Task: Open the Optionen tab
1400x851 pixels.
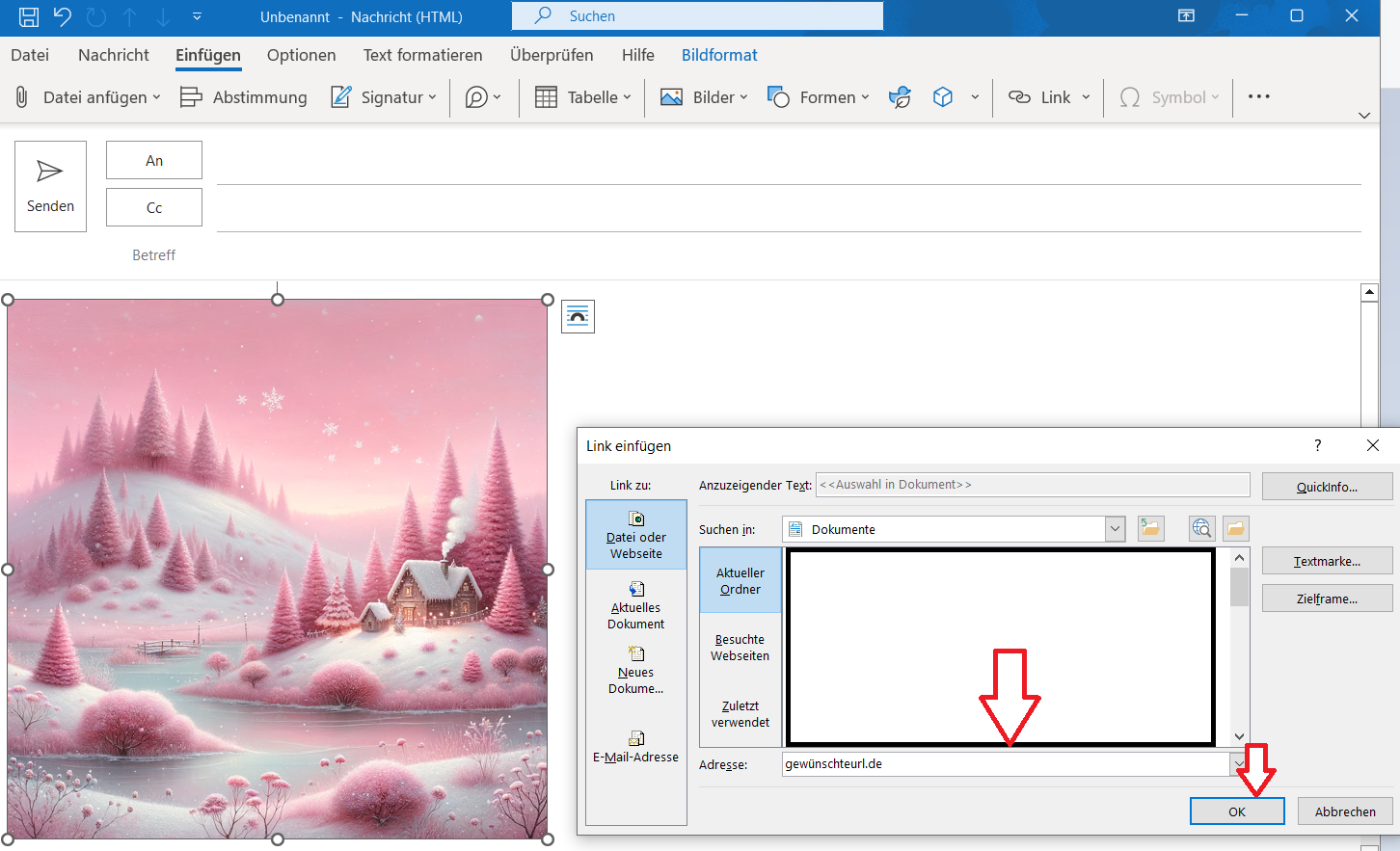Action: click(302, 55)
